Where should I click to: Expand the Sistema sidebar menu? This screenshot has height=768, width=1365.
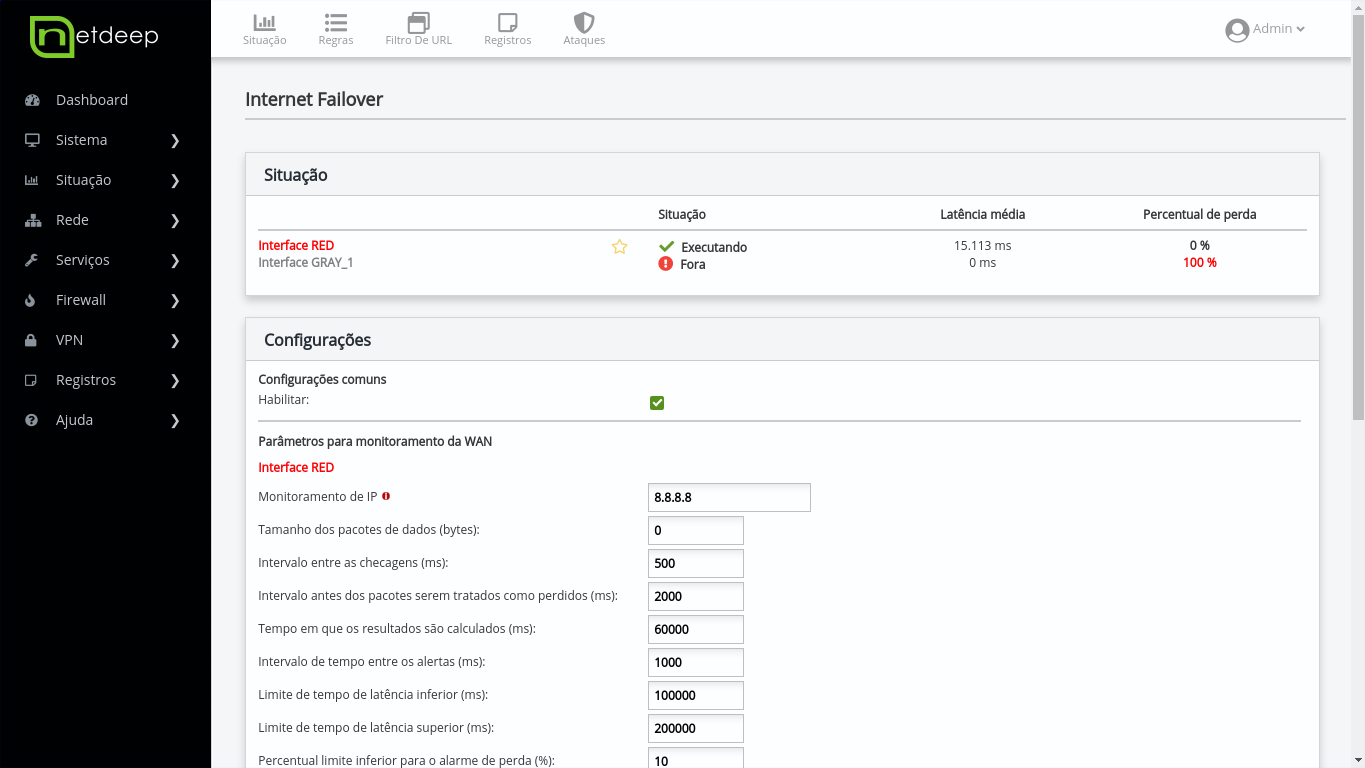[105, 140]
